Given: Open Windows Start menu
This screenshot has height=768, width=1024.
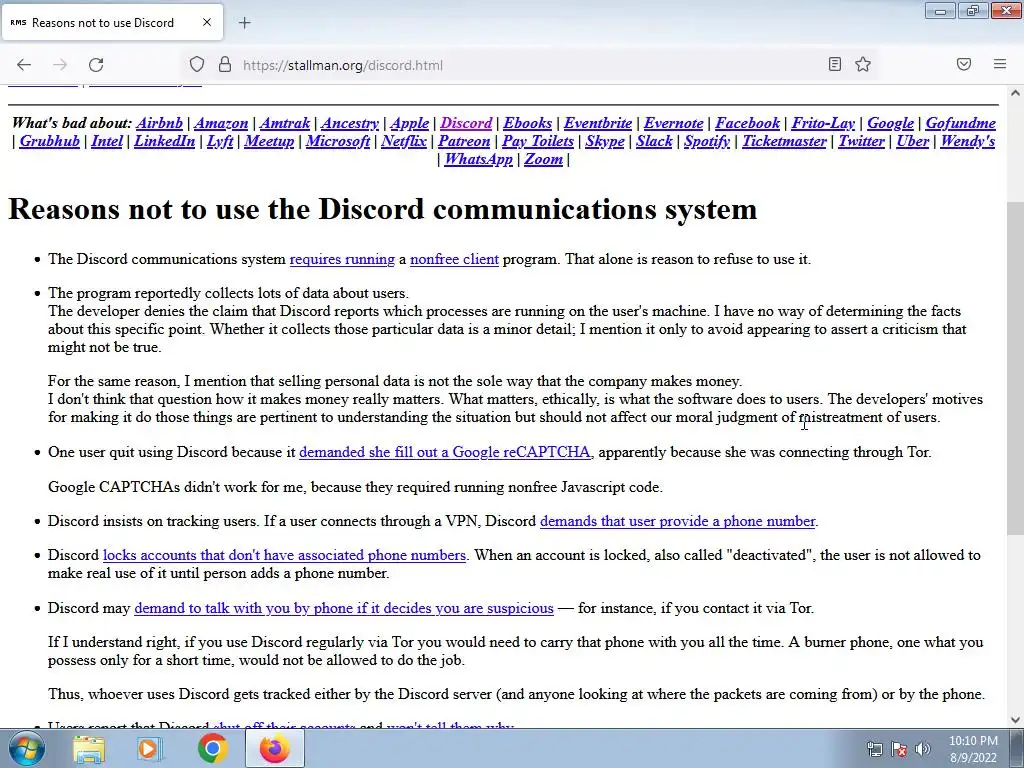Looking at the screenshot, I should pyautogui.click(x=26, y=748).
